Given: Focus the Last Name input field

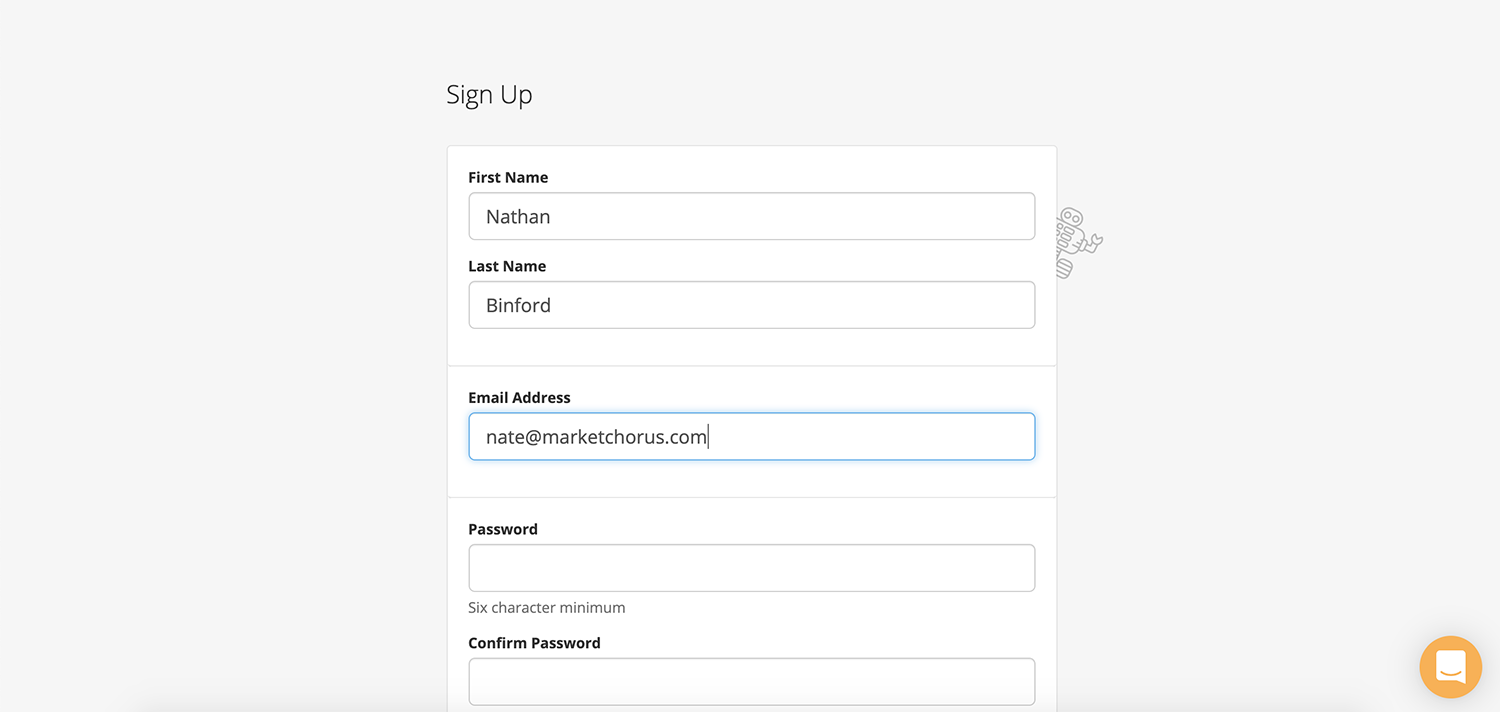Looking at the screenshot, I should (752, 305).
